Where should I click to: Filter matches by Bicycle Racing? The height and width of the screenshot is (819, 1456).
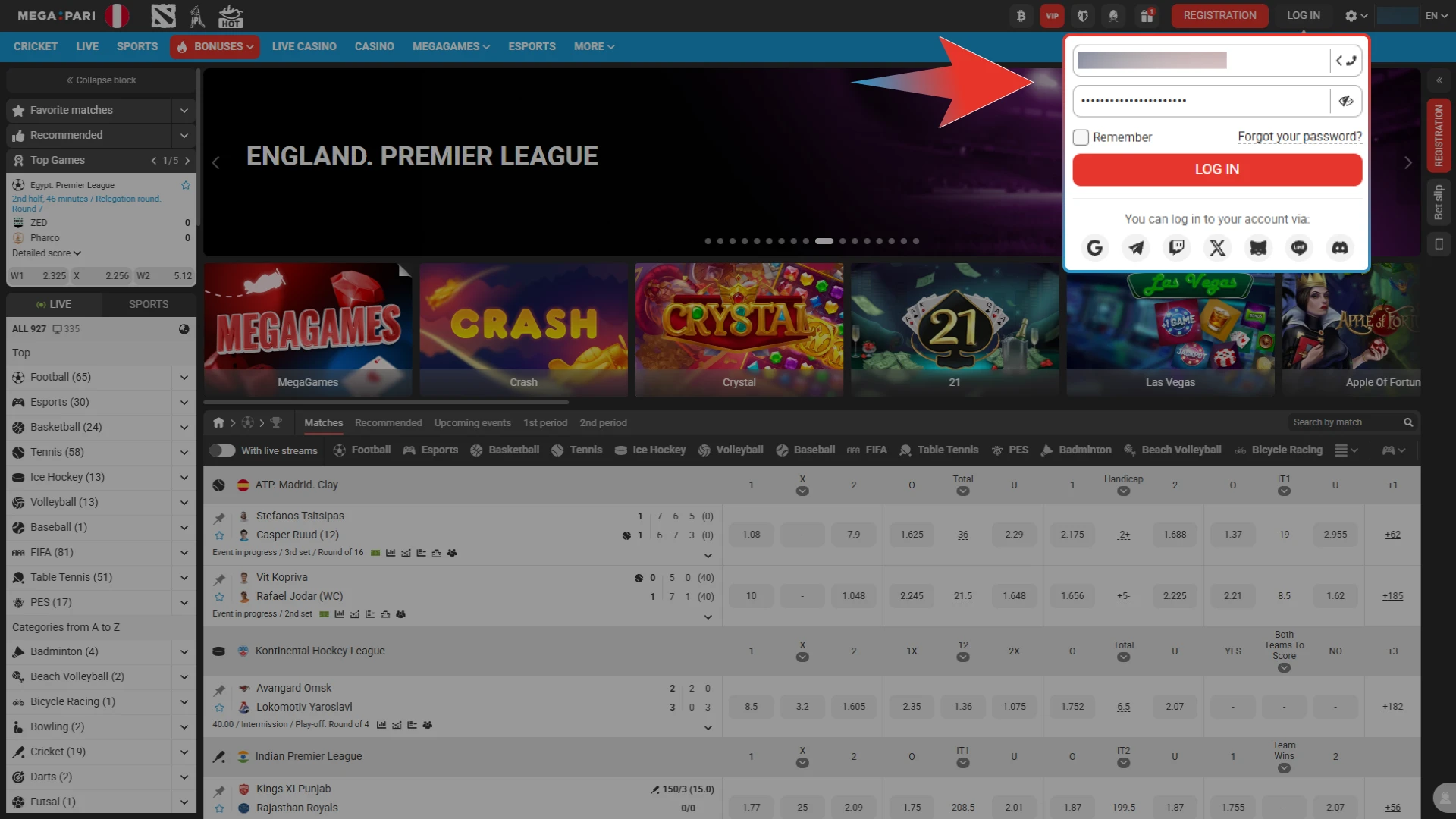click(x=1279, y=450)
